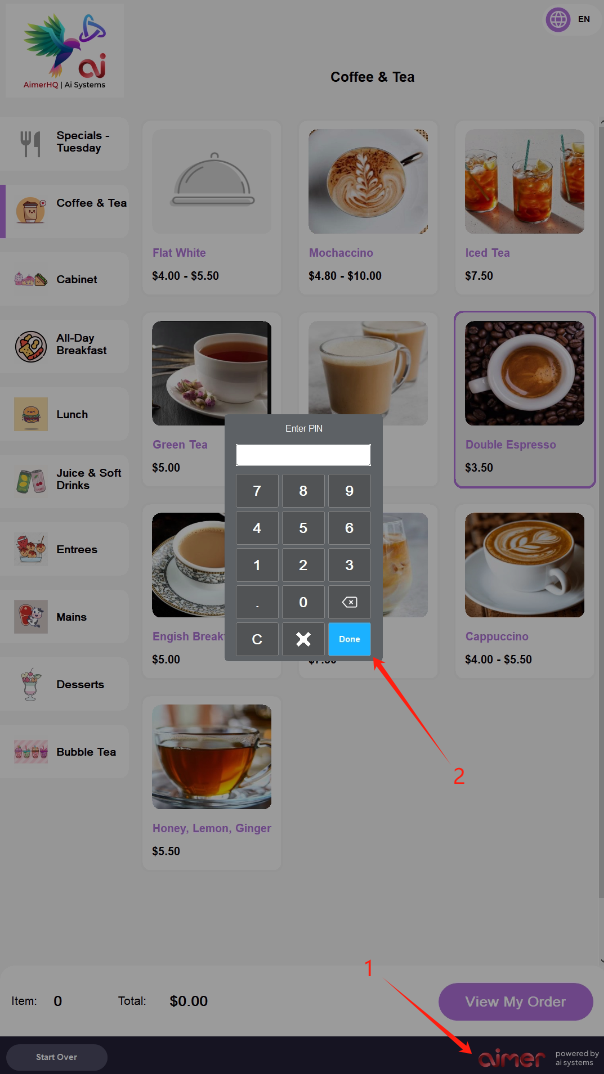Click the Start Over button
604x1074 pixels.
click(x=57, y=1057)
